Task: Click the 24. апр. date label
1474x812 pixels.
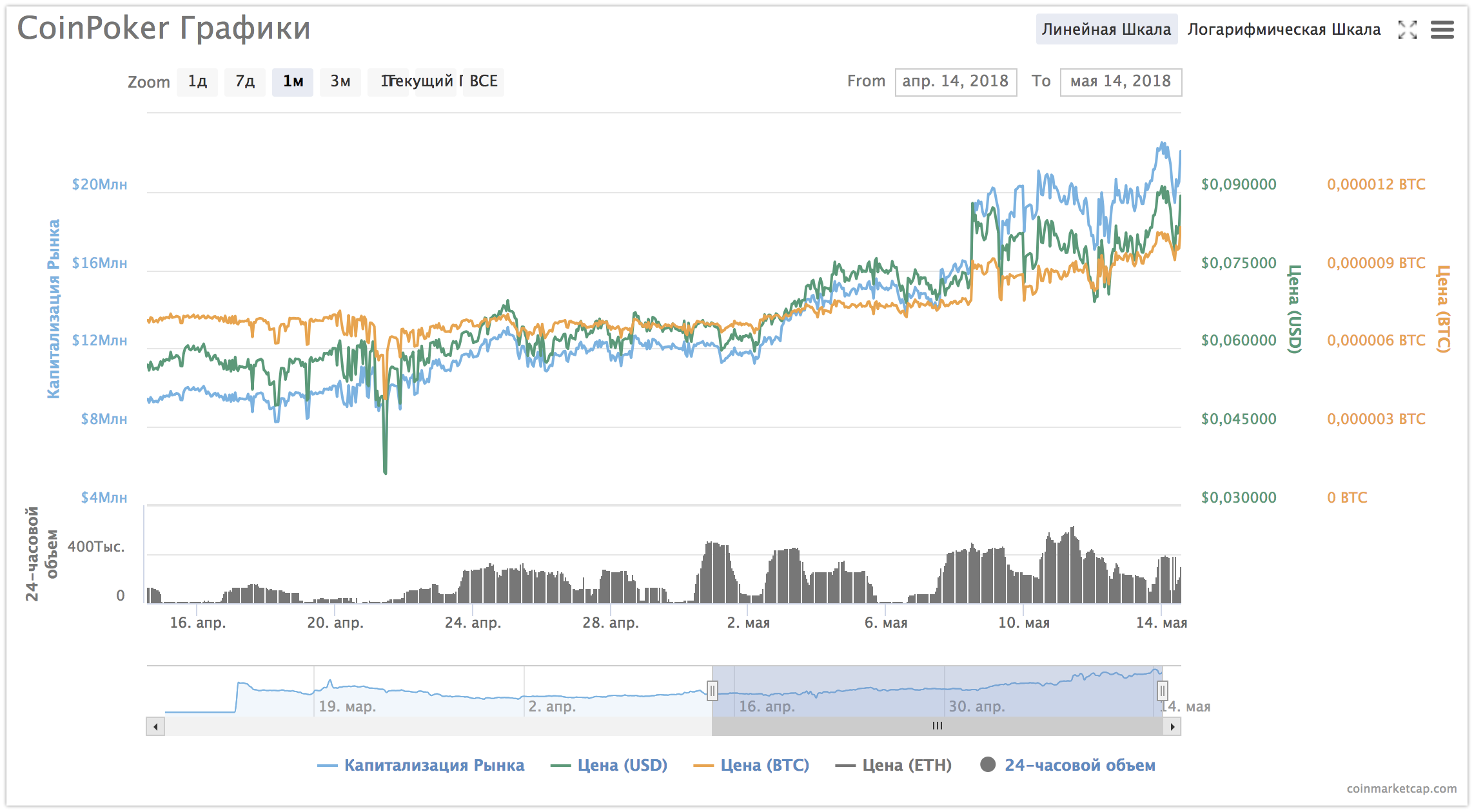Action: pos(473,623)
